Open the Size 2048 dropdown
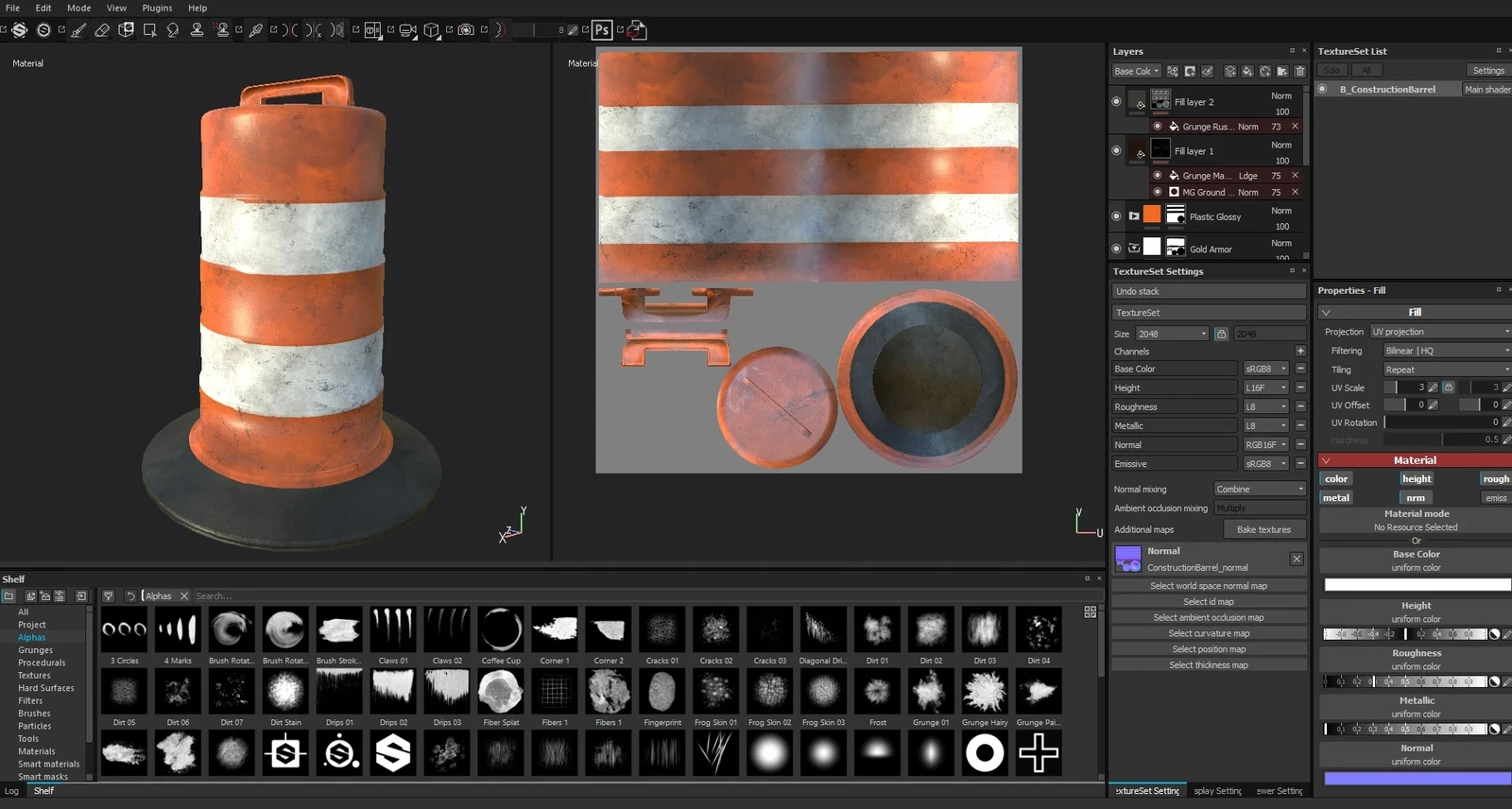 point(1172,334)
